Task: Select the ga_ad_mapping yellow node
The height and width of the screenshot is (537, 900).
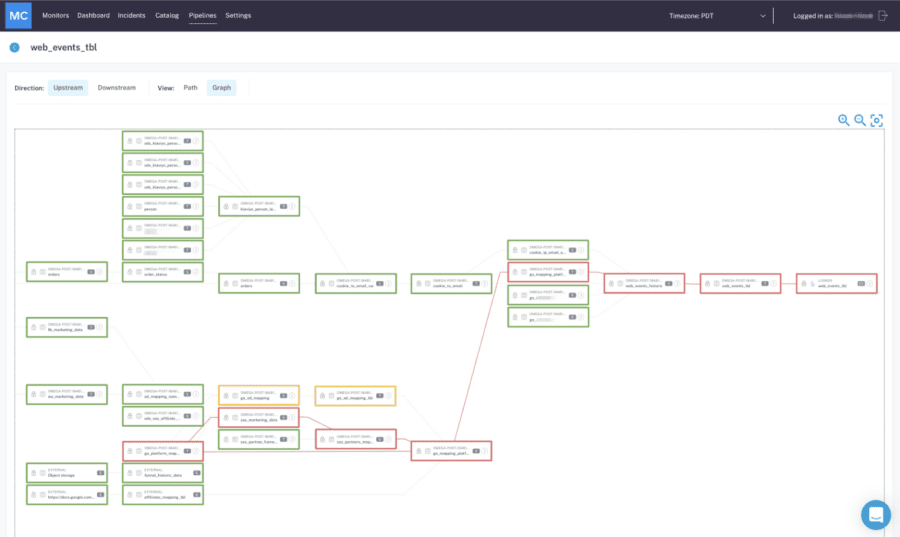Action: (x=259, y=395)
